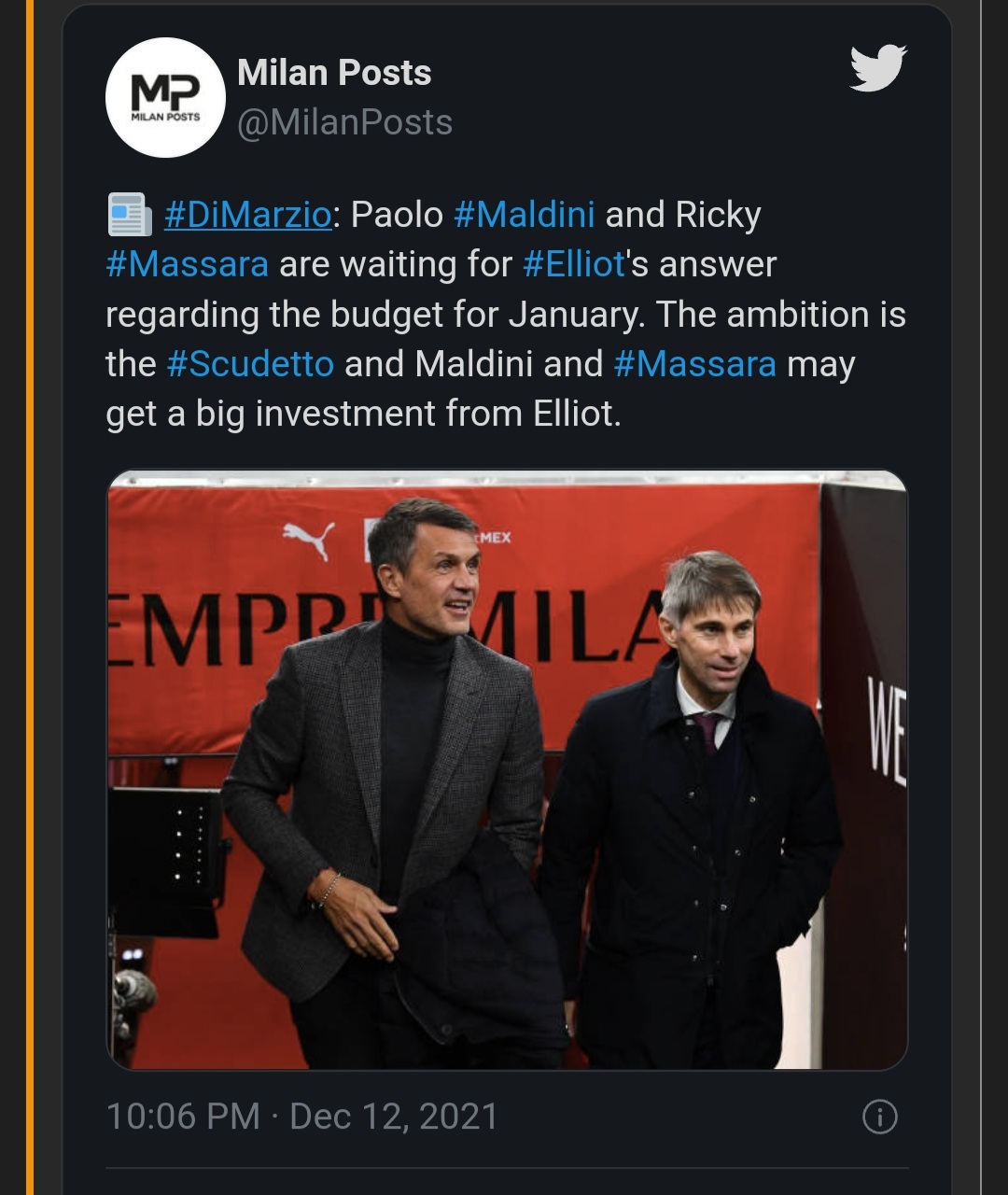Click the newspaper emoji in tweet
The width and height of the screenshot is (1008, 1195).
click(129, 215)
